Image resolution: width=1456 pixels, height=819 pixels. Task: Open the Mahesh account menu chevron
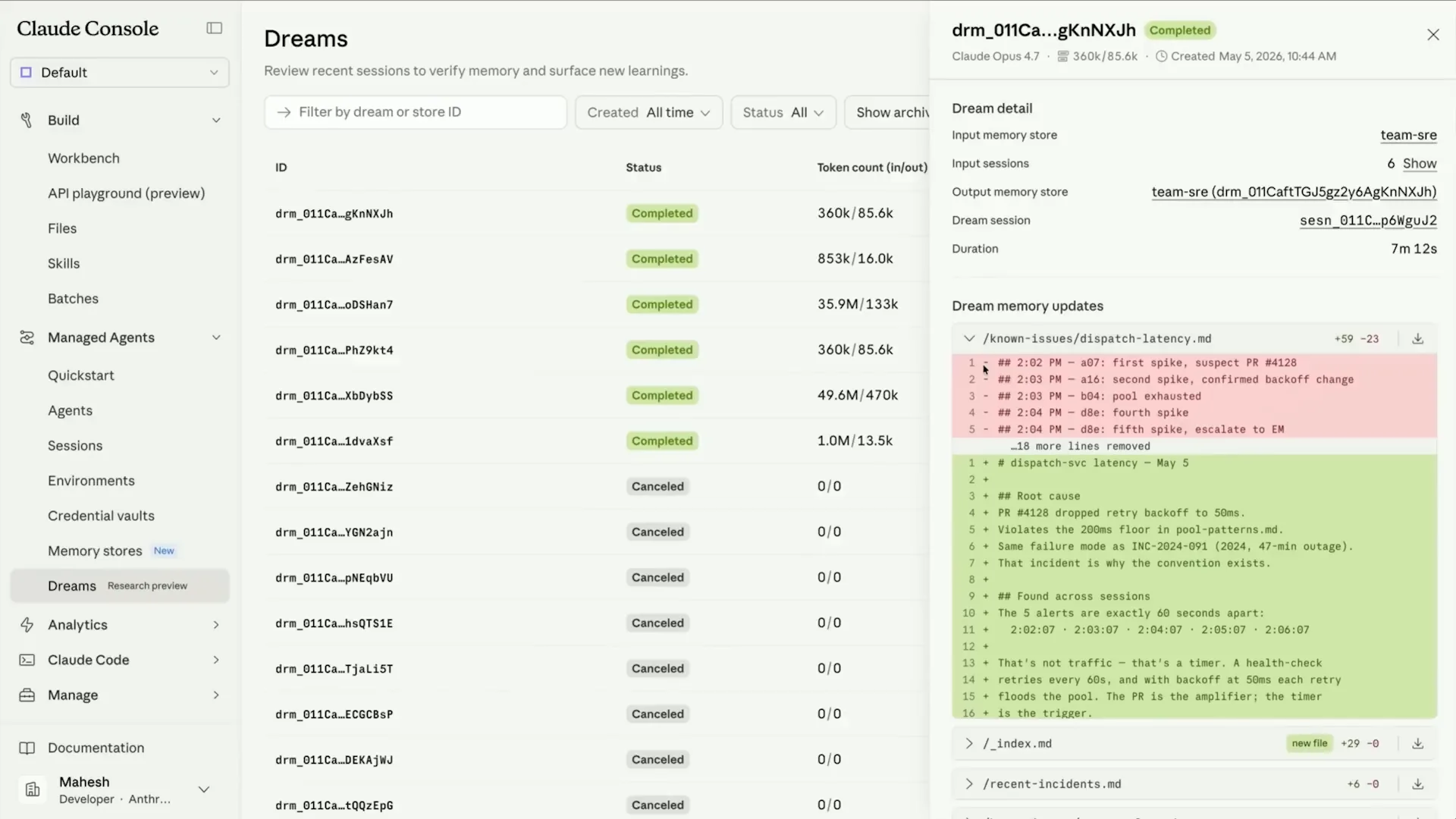pos(204,789)
